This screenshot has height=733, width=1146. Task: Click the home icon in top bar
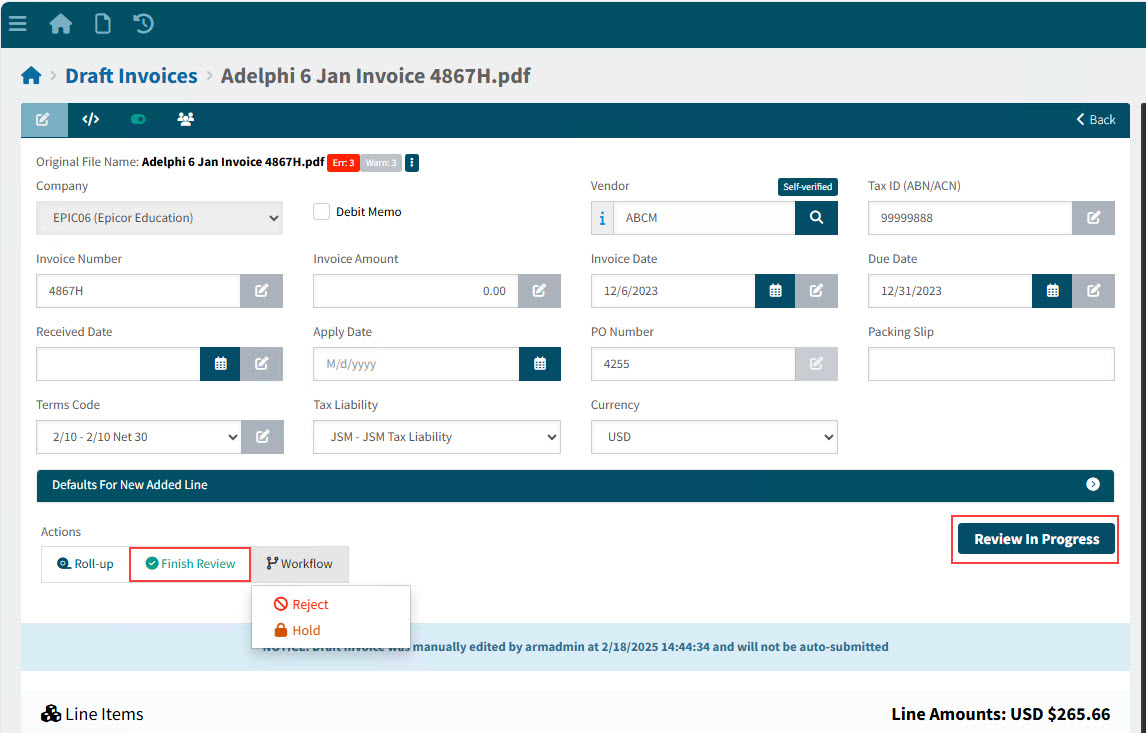coord(61,23)
